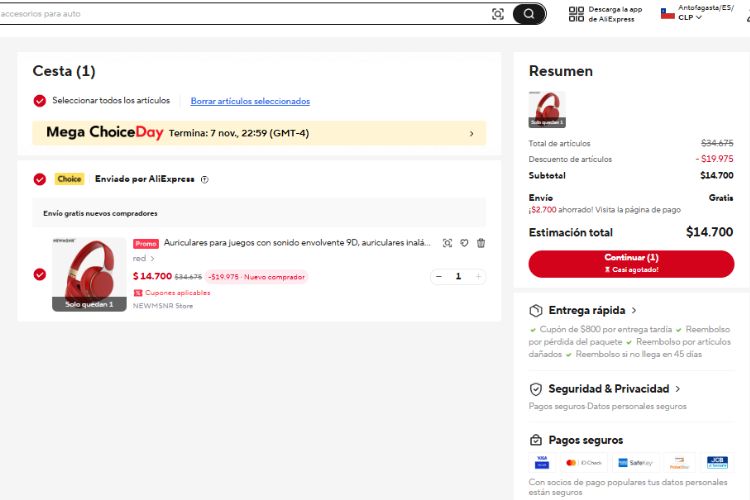Click the QR code app download icon
This screenshot has height=500, width=750.
(x=576, y=14)
